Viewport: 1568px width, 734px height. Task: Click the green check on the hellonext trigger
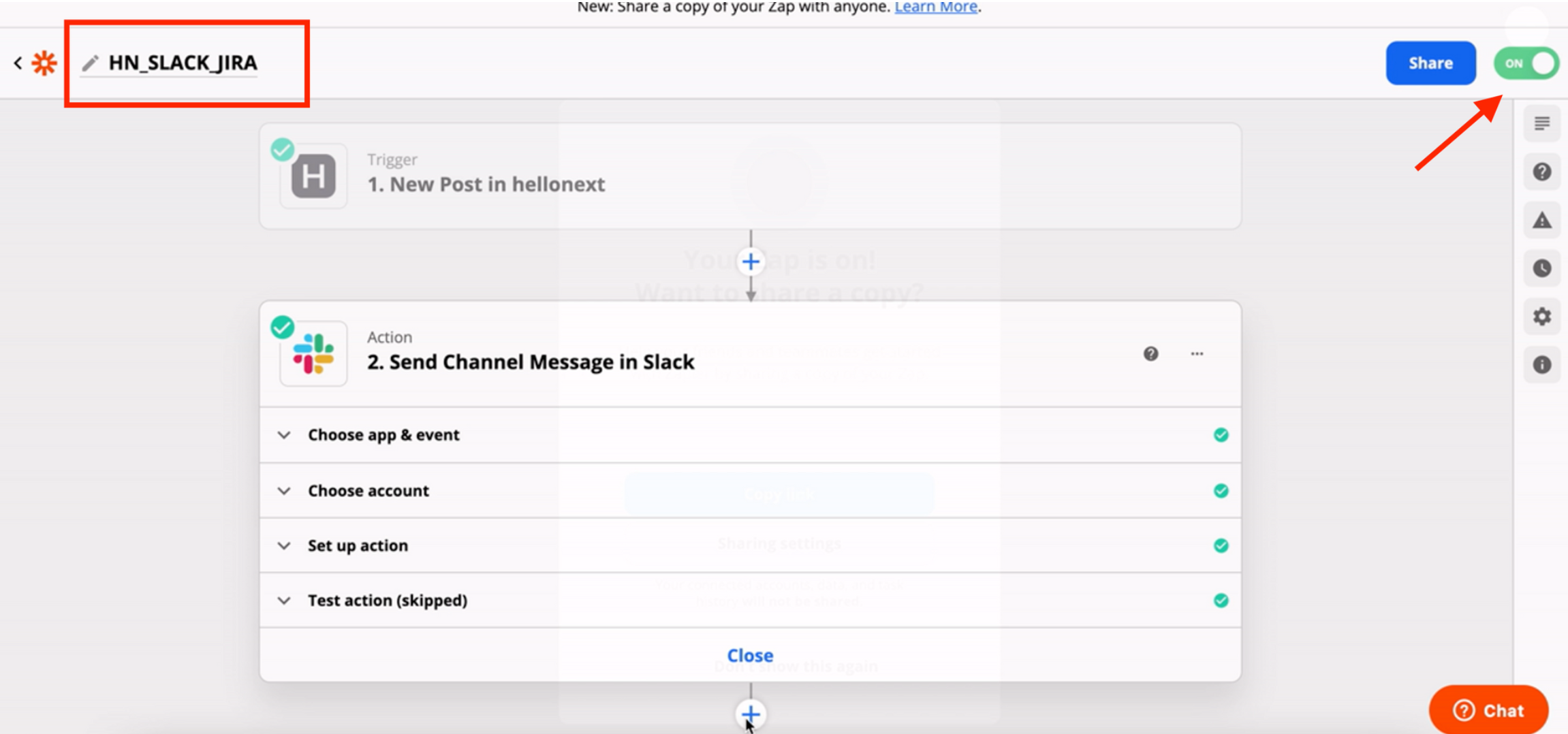tap(282, 150)
